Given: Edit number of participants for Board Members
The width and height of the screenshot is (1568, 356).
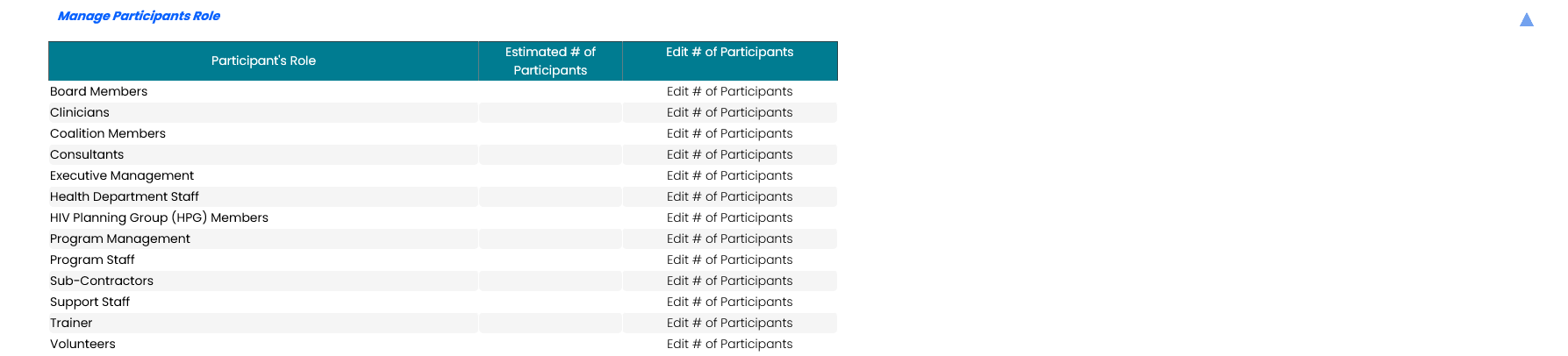Looking at the screenshot, I should pos(729,91).
